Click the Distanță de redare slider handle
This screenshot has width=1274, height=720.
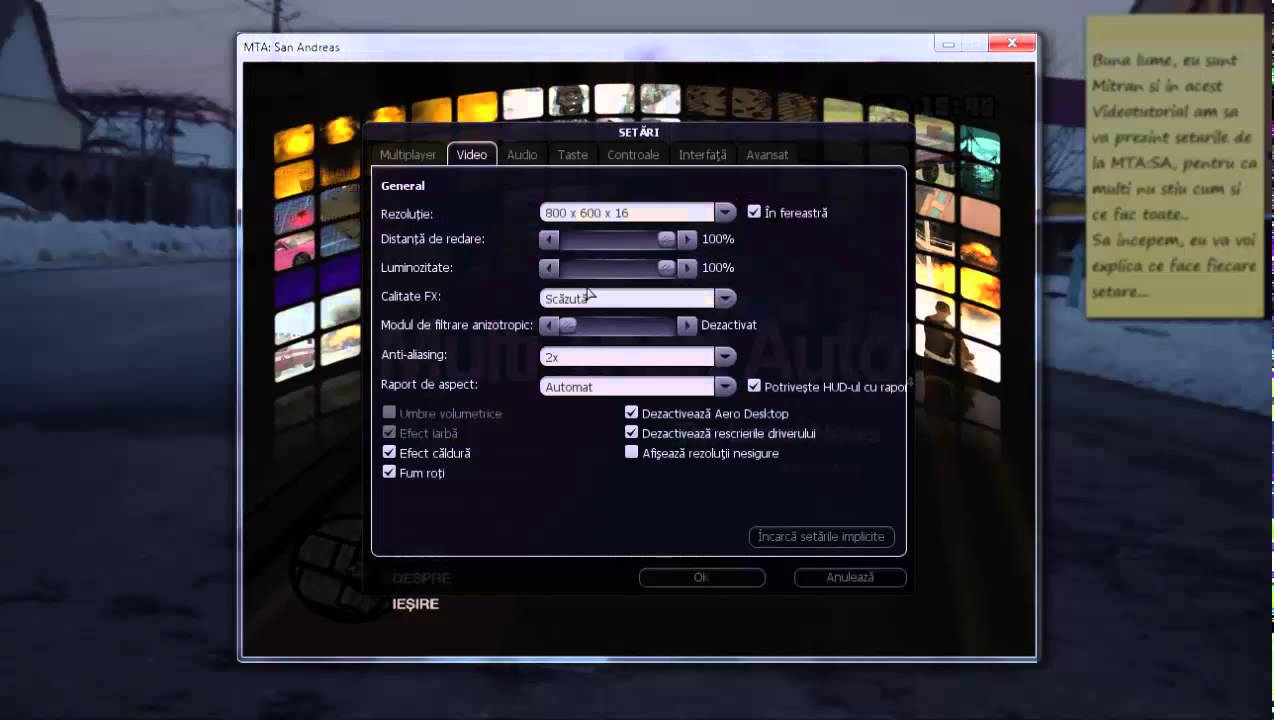pyautogui.click(x=667, y=240)
